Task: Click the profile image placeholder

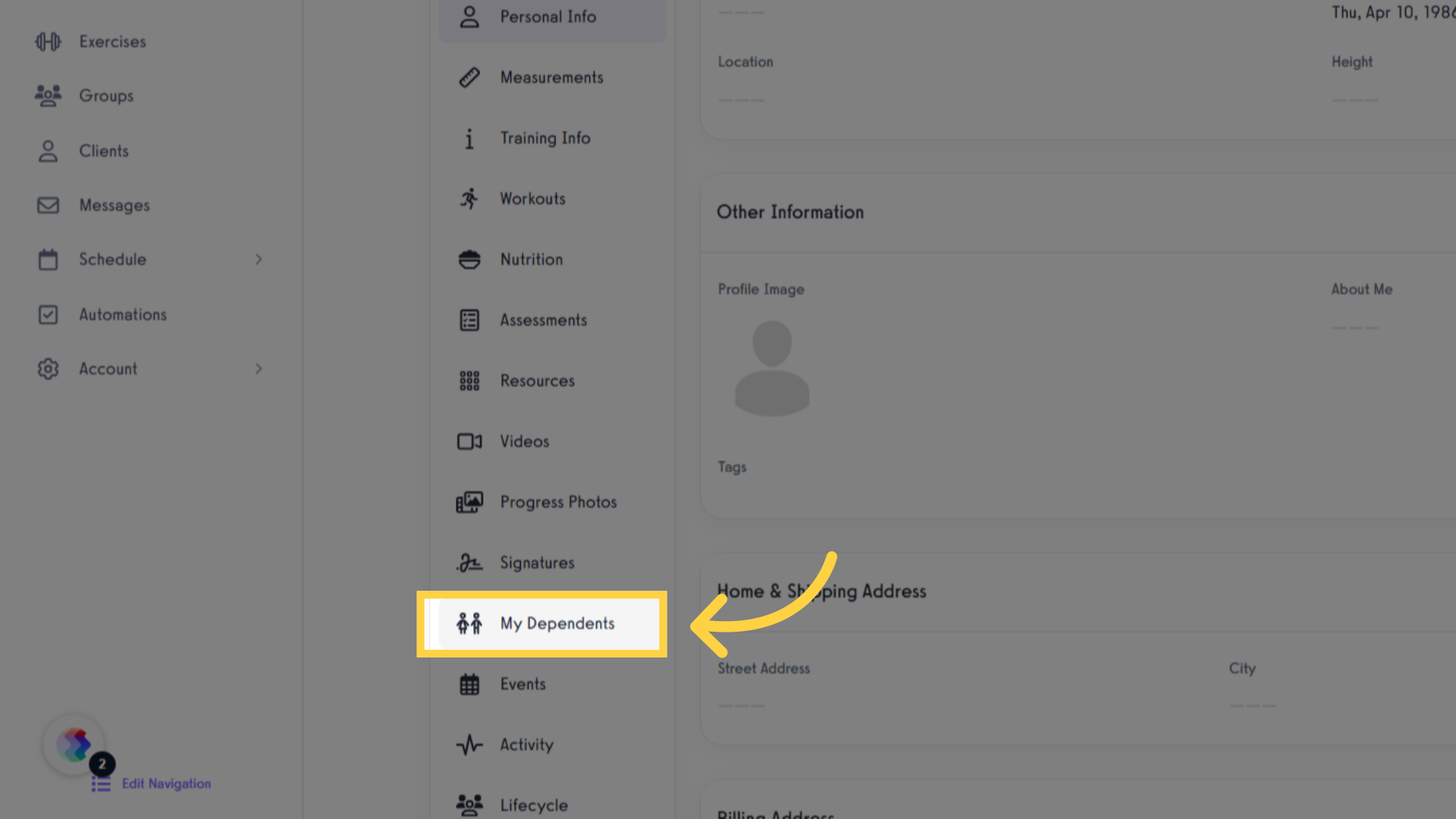Action: [772, 368]
